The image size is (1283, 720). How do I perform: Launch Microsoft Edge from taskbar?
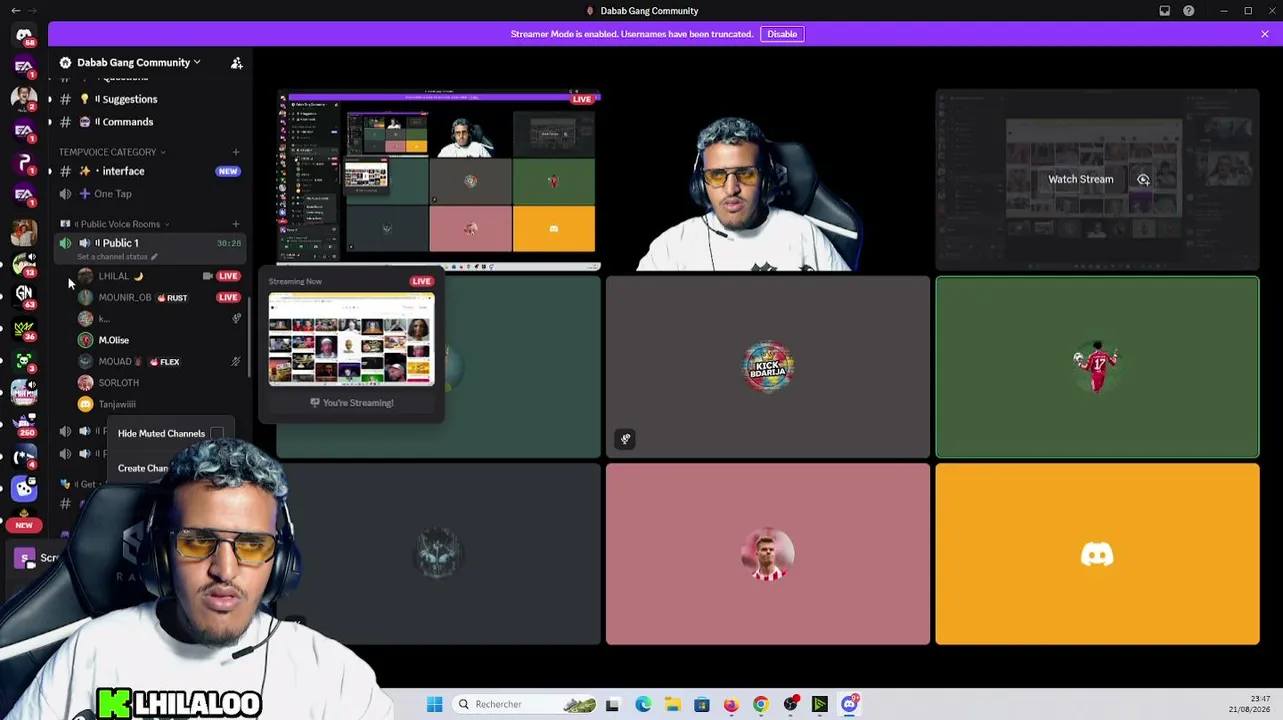(643, 704)
